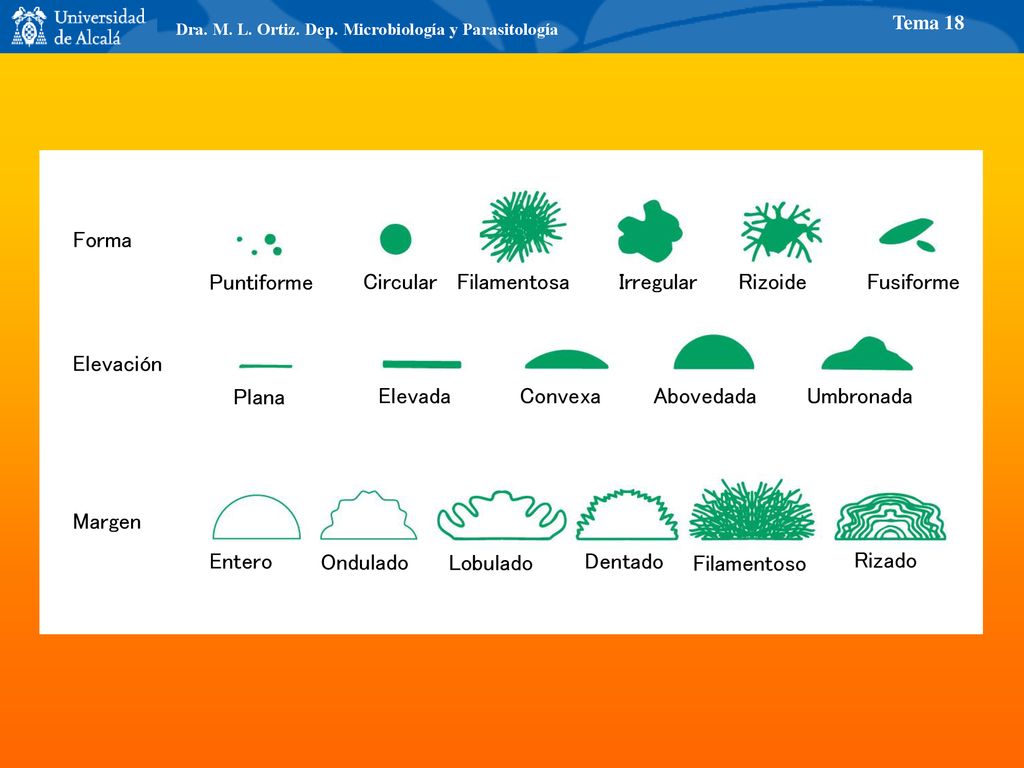
Task: Click the 'Dentado' label
Action: pos(624,562)
